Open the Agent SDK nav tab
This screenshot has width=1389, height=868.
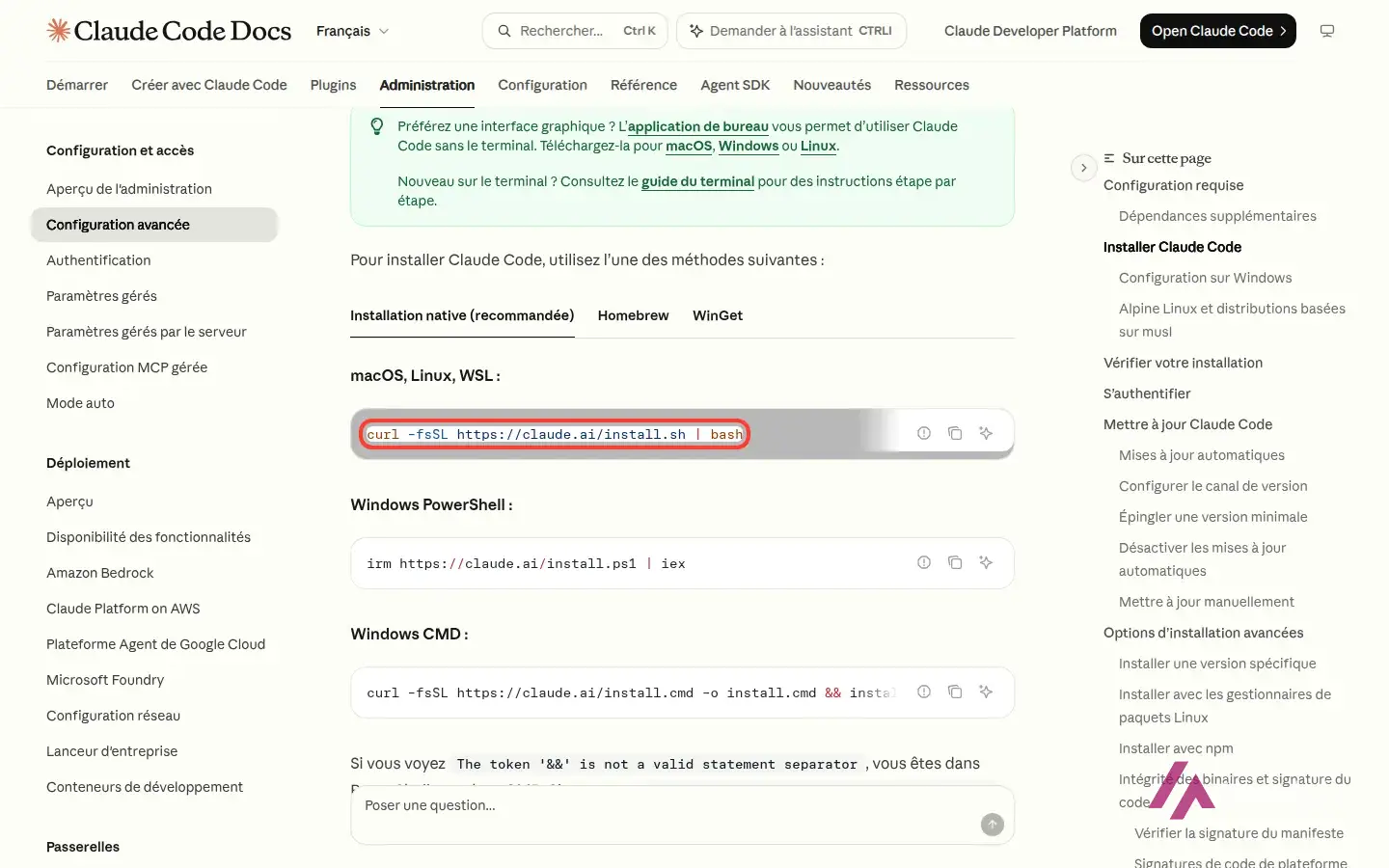click(x=735, y=85)
